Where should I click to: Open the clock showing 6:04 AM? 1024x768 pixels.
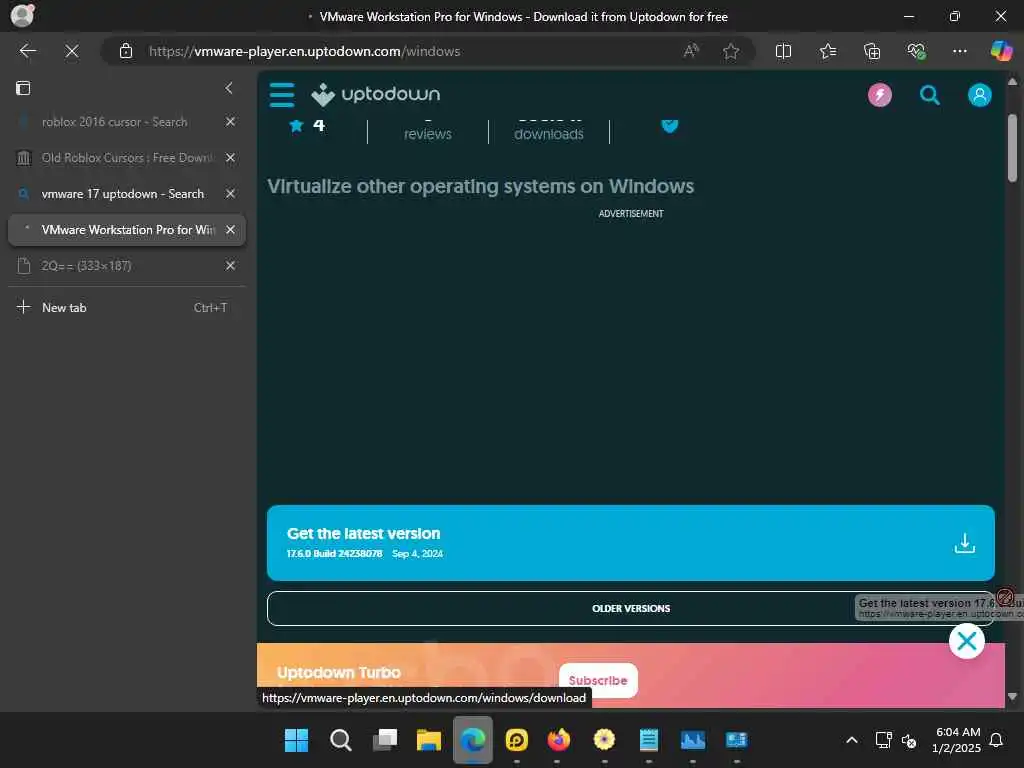(x=957, y=740)
